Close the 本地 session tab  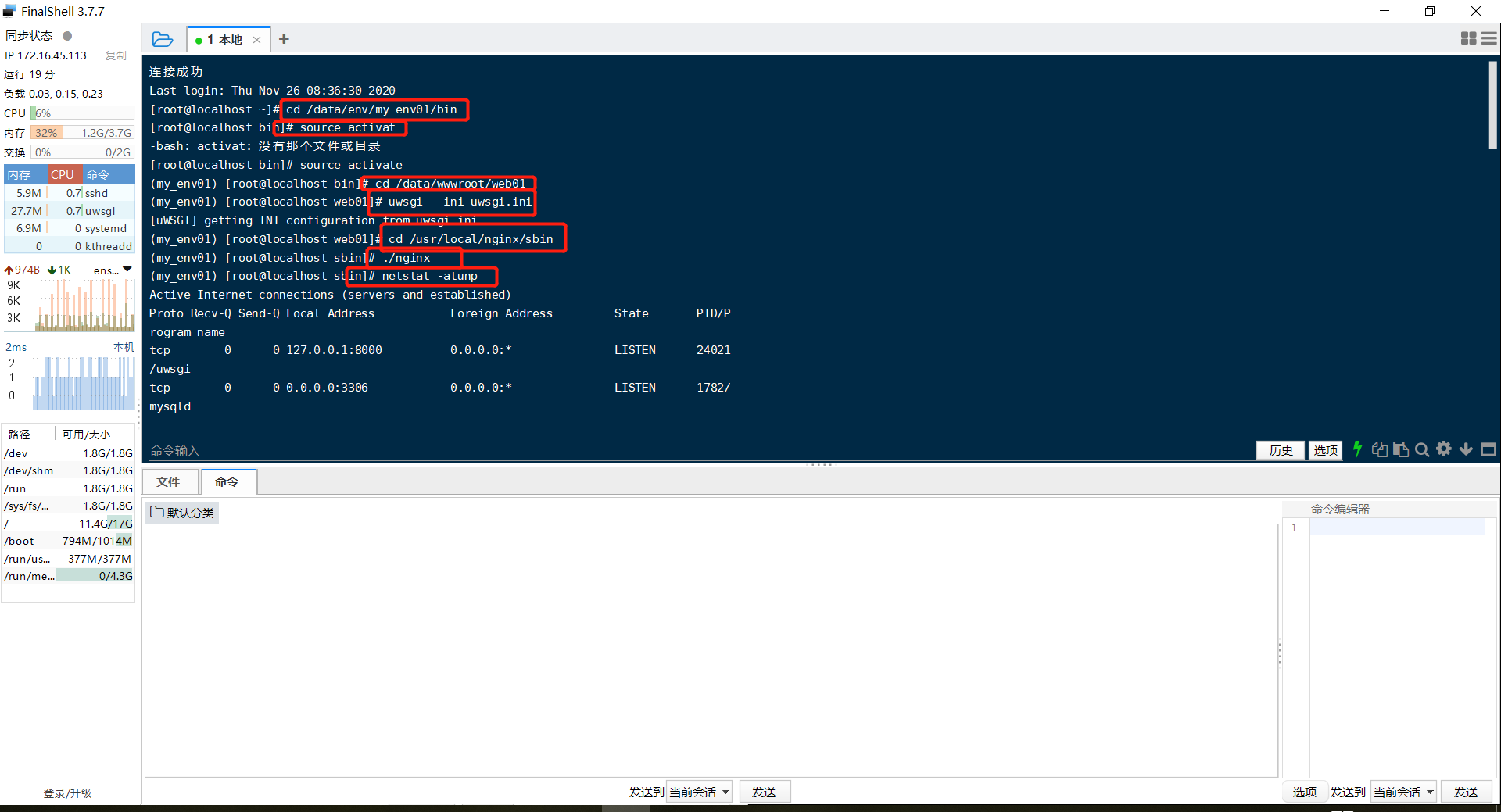tap(256, 40)
